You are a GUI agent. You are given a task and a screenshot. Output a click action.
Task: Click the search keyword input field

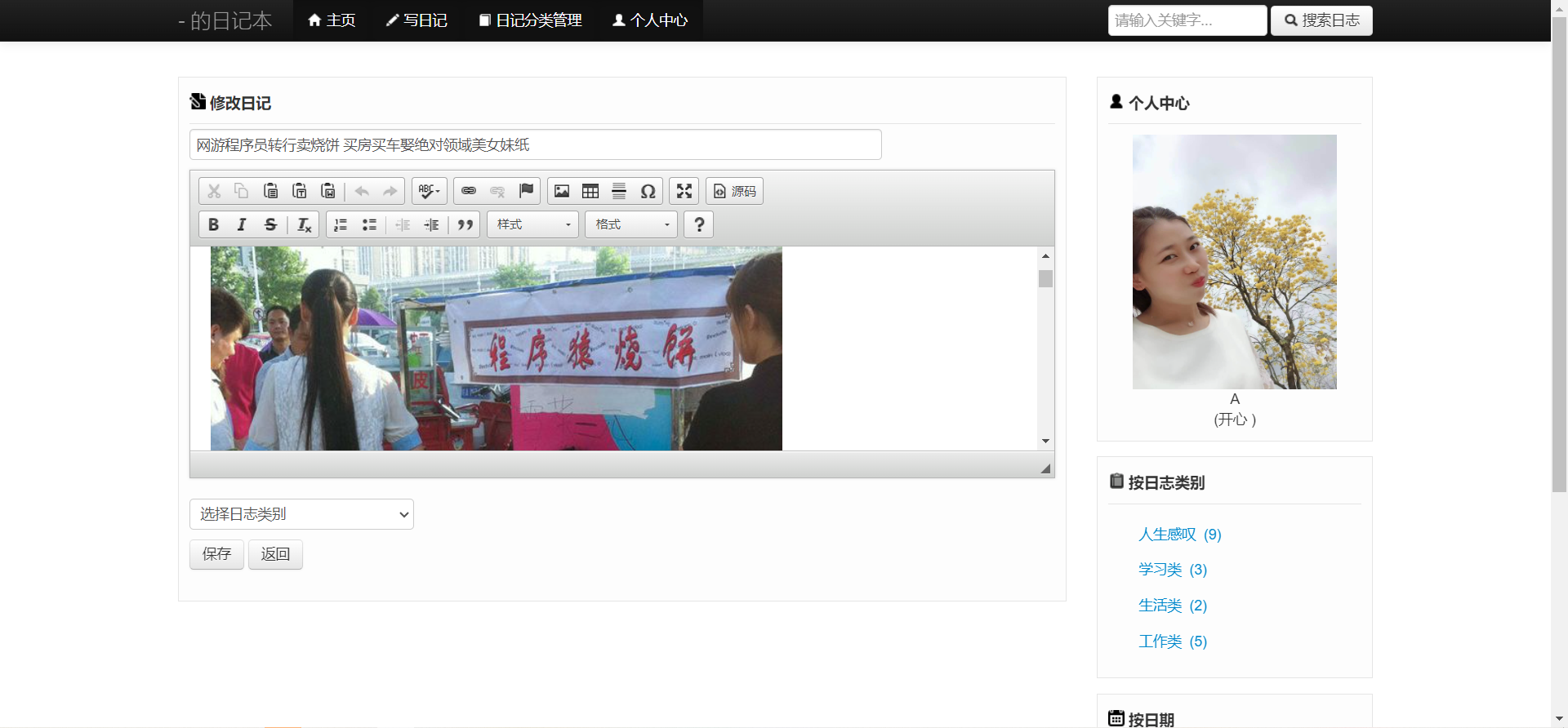[x=1187, y=20]
